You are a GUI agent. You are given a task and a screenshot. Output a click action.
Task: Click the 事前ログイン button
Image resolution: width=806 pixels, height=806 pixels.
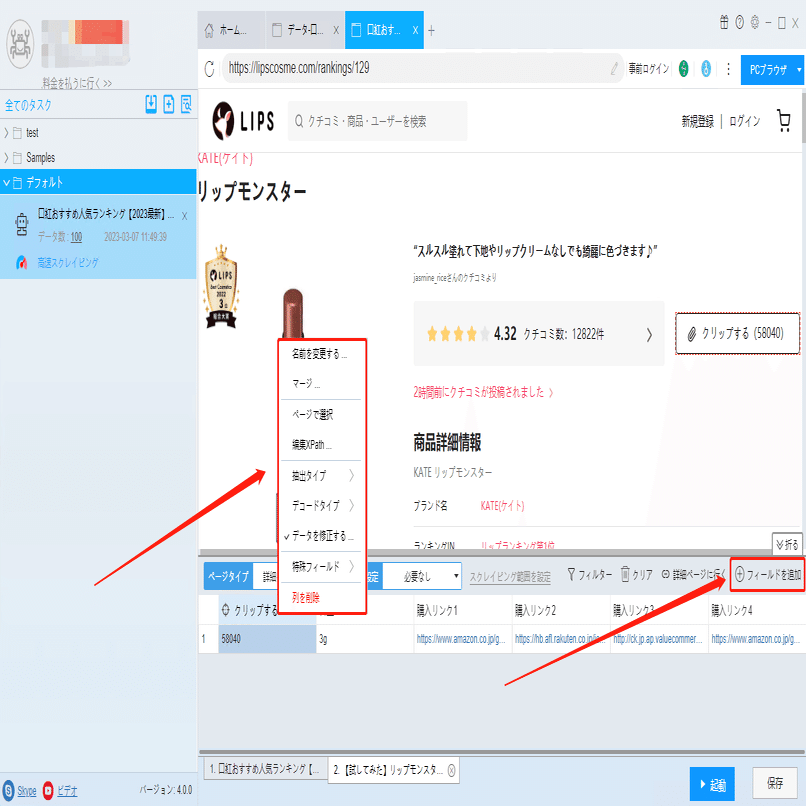pos(649,68)
